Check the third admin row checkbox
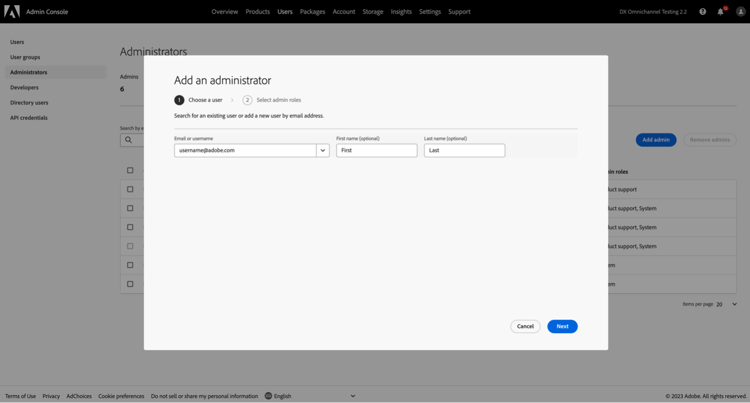The height and width of the screenshot is (403, 750). [x=130, y=227]
